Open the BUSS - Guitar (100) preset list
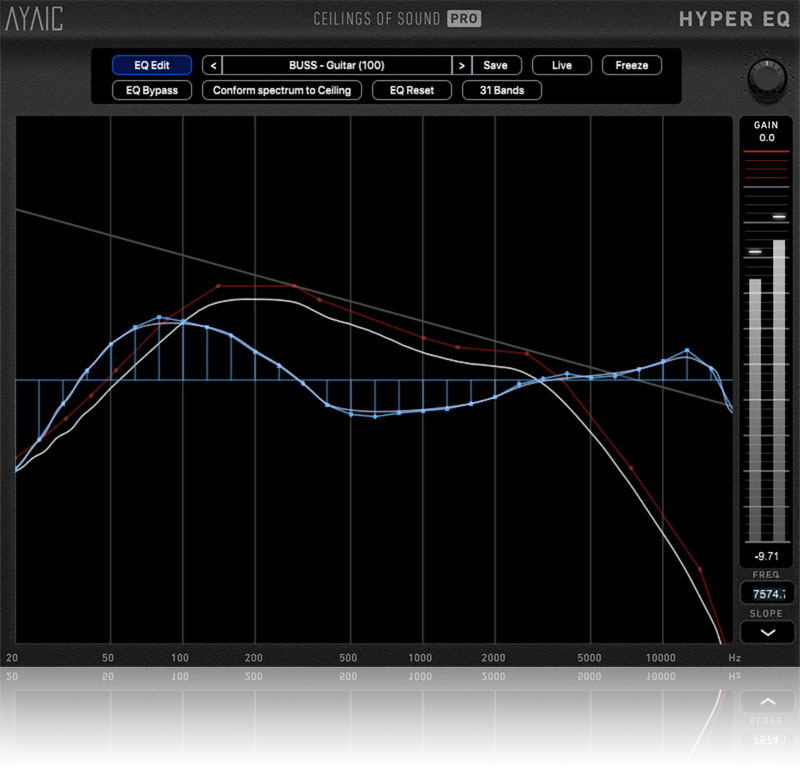800x767 pixels. coord(336,65)
